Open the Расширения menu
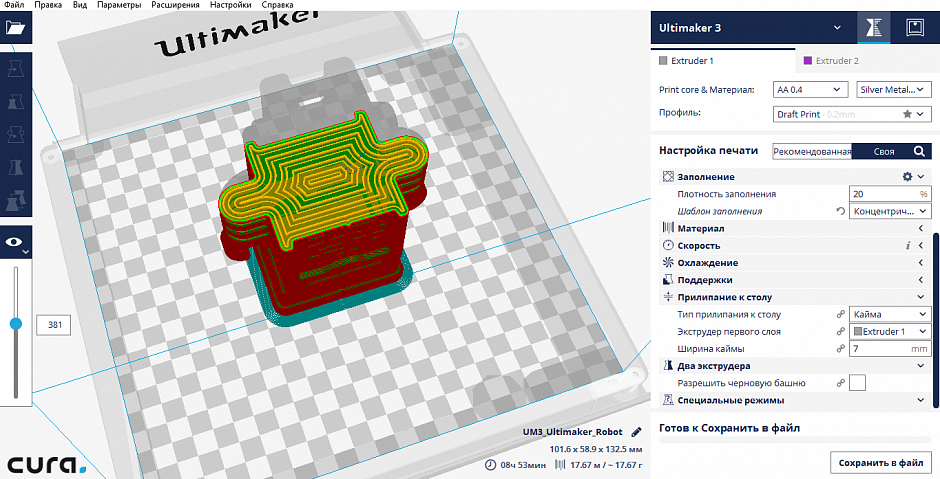 (x=175, y=5)
